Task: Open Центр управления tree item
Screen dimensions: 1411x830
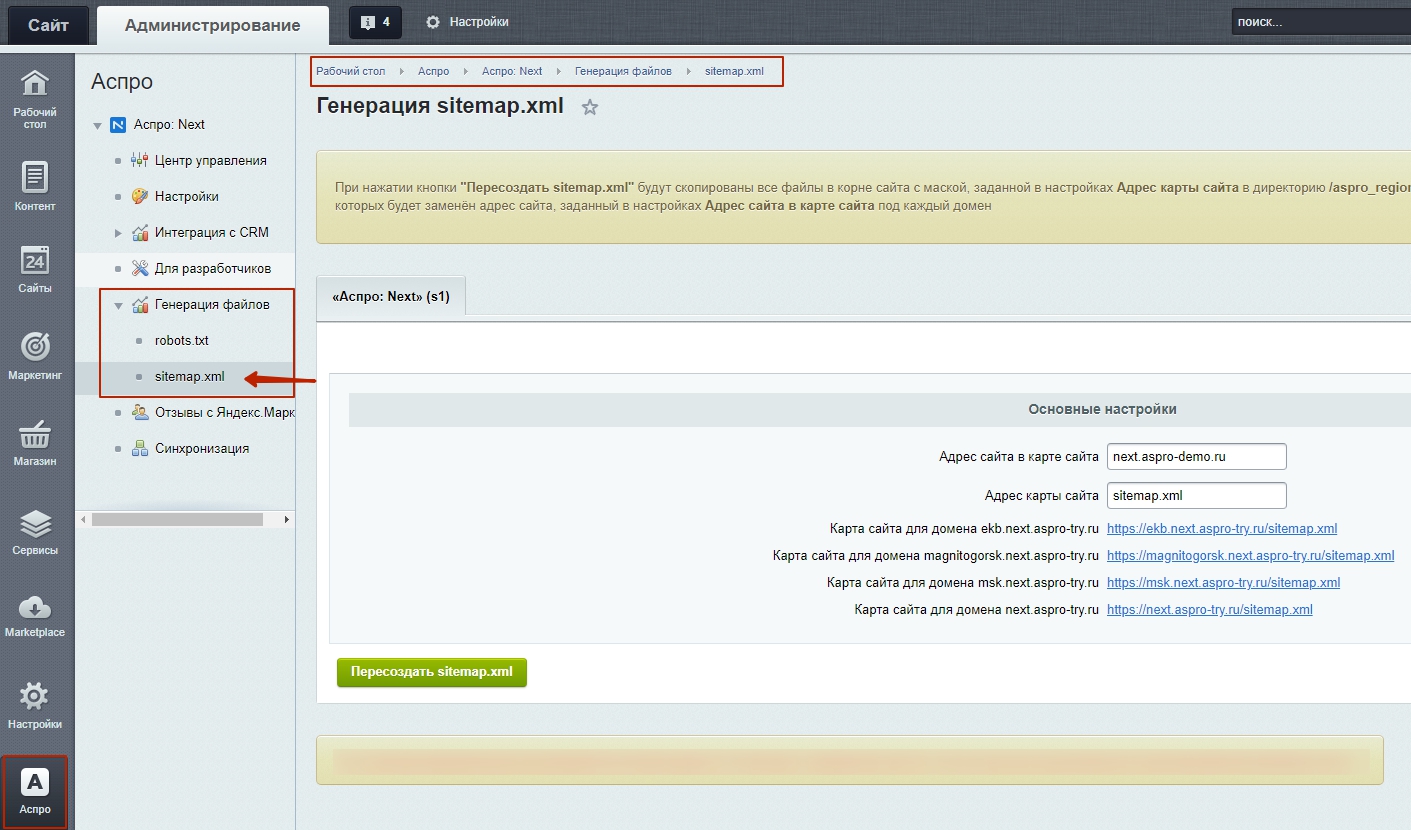Action: (x=210, y=161)
